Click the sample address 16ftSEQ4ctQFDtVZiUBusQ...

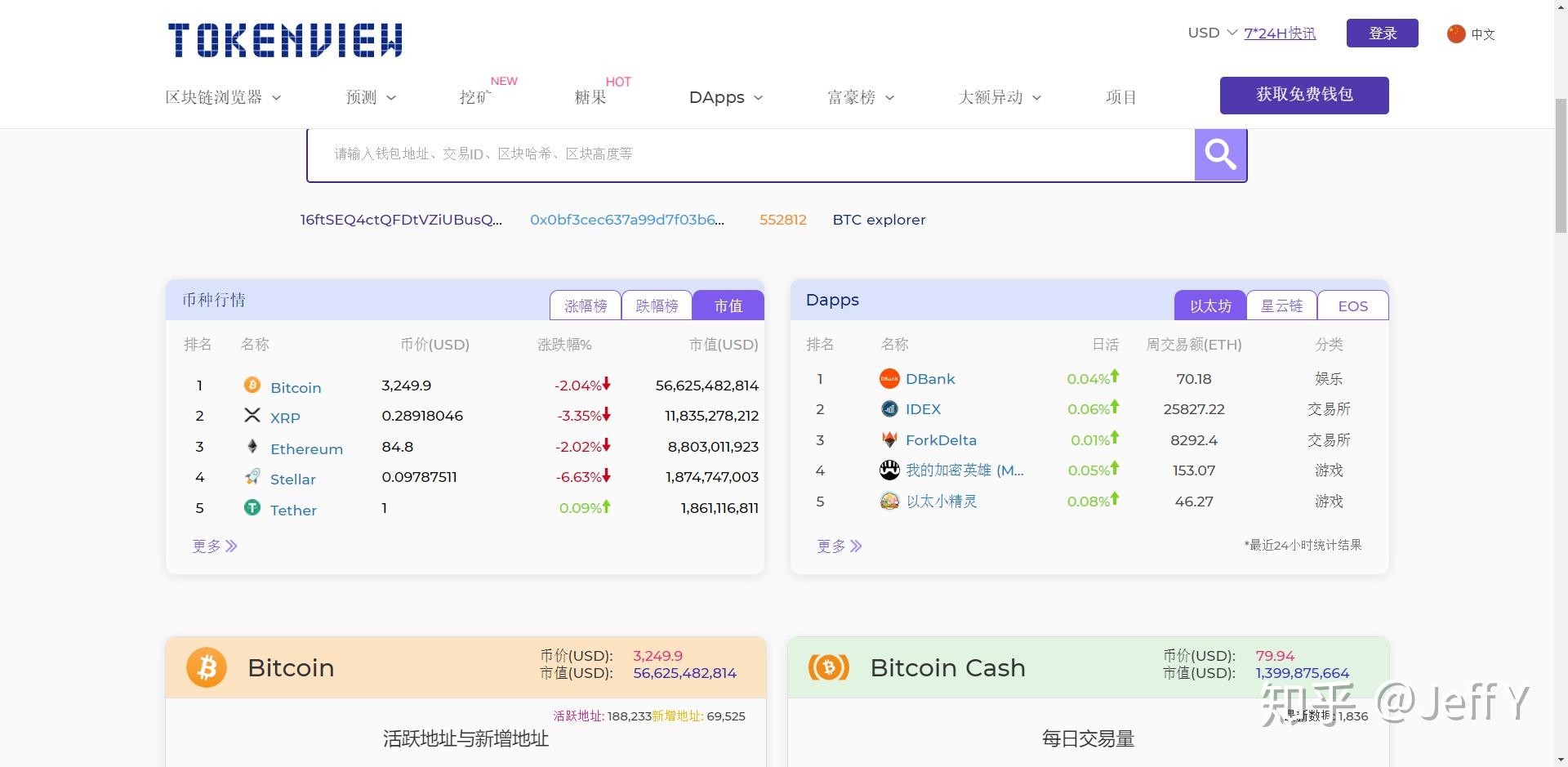pos(401,220)
